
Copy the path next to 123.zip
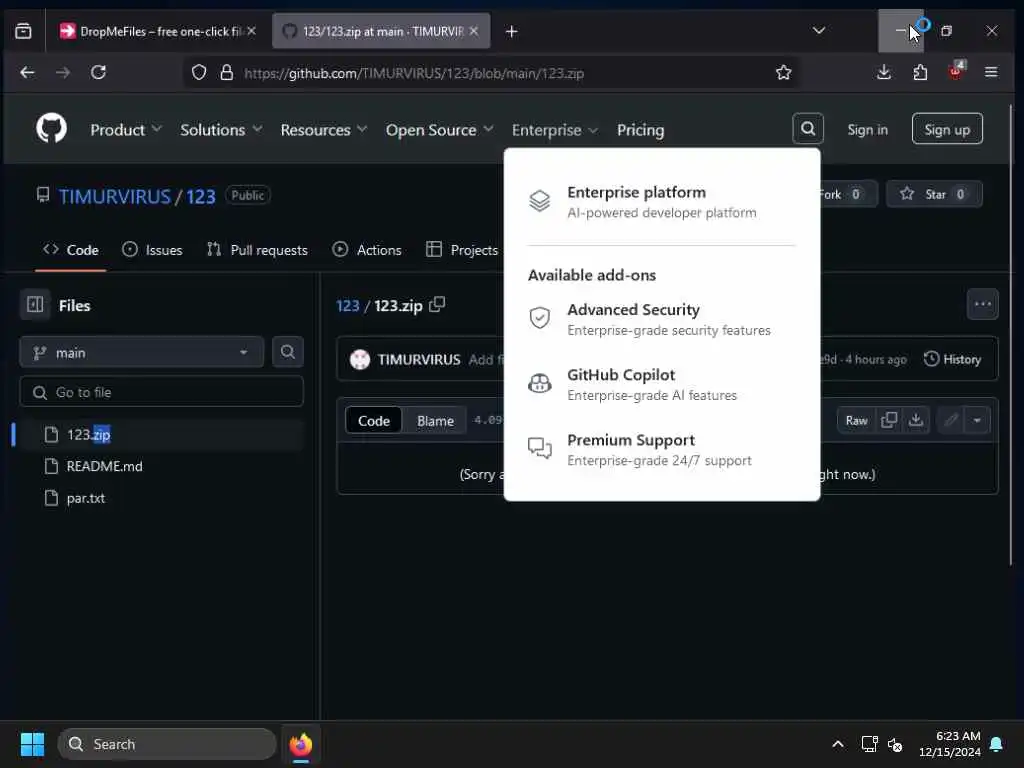(437, 304)
